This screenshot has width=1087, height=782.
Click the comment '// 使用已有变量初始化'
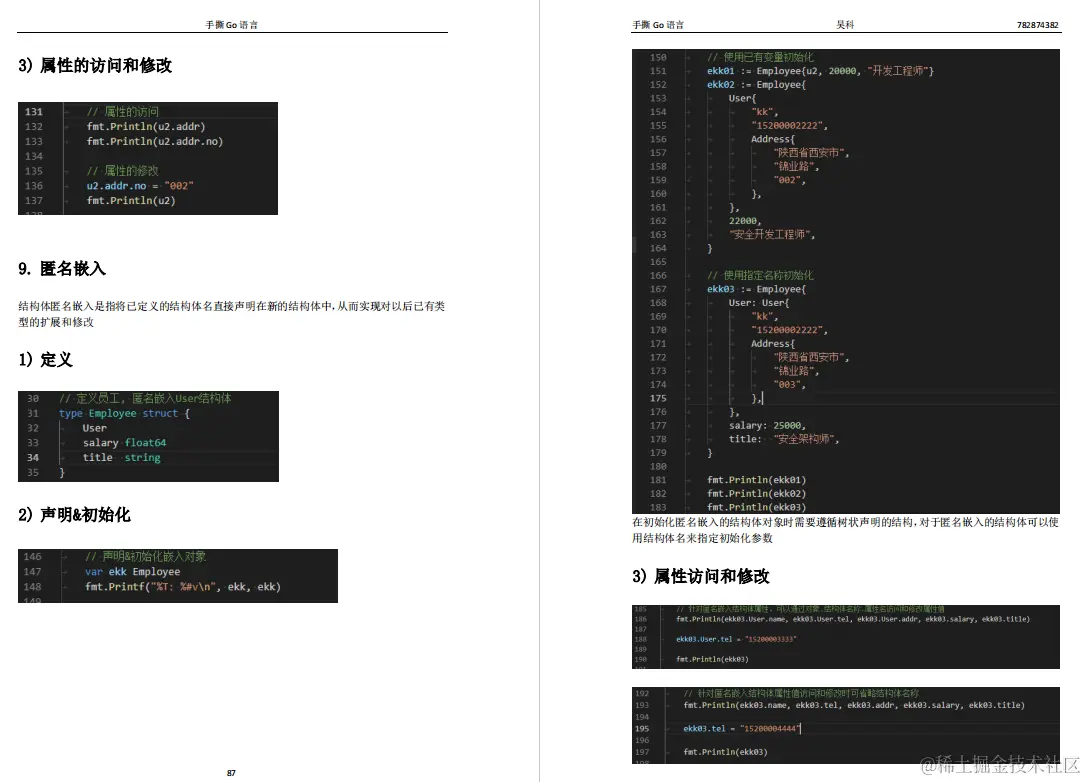(x=760, y=57)
